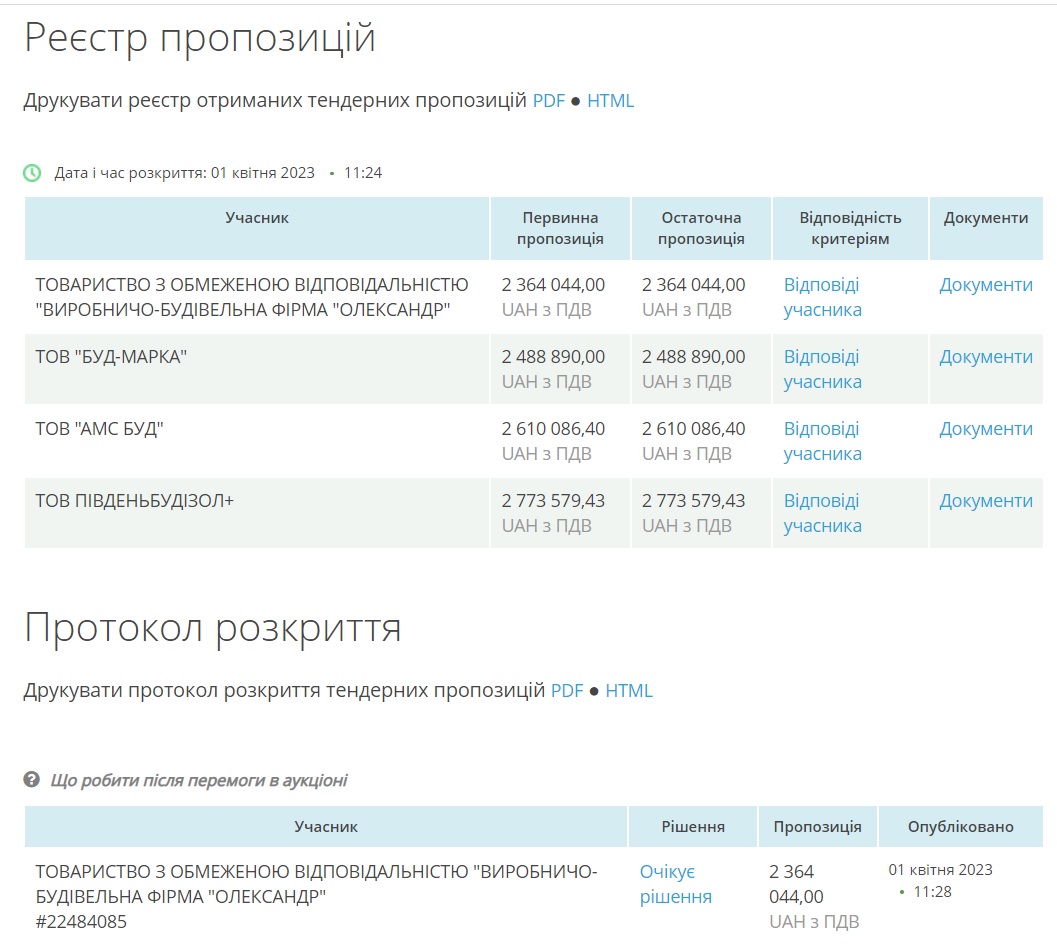The image size is (1057, 944).
Task: View participant answers for ТОВ БУД-МАРКА
Action: [822, 369]
